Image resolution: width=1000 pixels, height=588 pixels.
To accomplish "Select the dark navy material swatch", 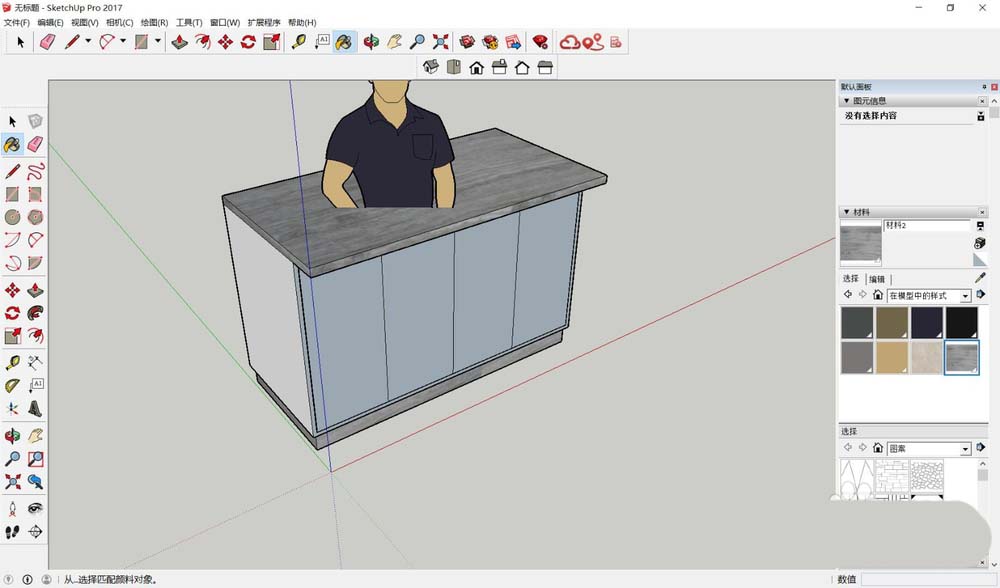I will point(927,323).
